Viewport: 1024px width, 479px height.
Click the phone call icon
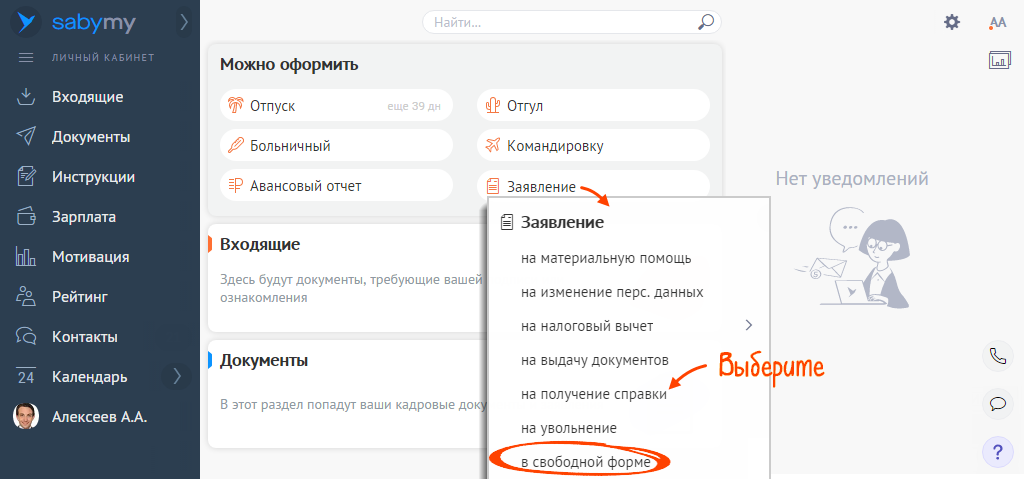[997, 355]
